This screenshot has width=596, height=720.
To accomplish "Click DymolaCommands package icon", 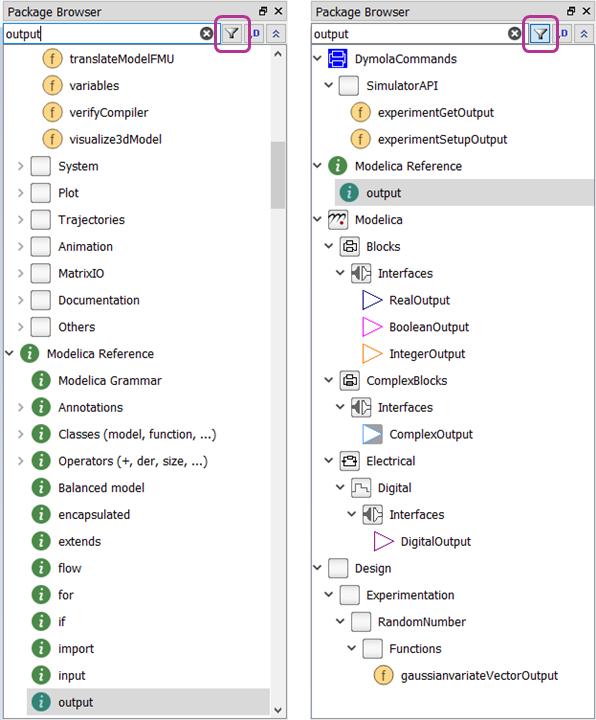I will 337,59.
